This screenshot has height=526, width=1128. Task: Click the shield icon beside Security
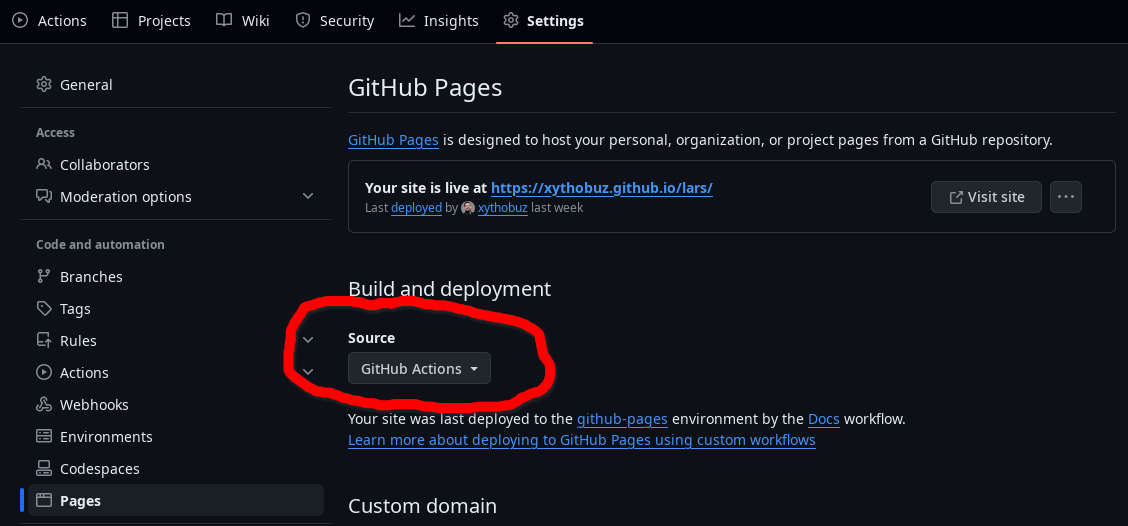(x=303, y=20)
